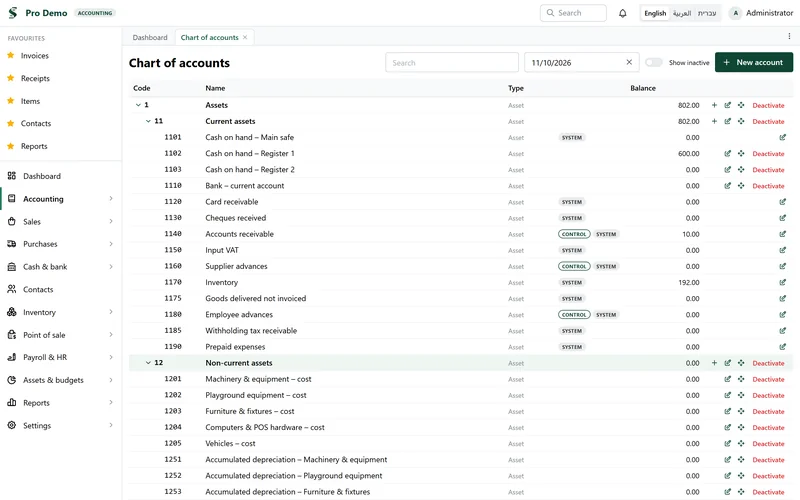Viewport: 800px width, 500px height.
Task: Open the notifications bell
Action: point(622,13)
